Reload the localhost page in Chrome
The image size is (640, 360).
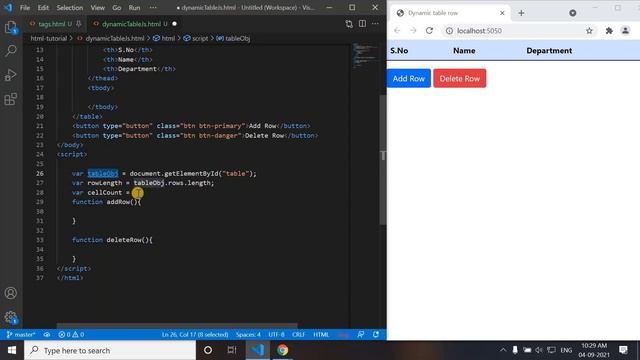[429, 31]
